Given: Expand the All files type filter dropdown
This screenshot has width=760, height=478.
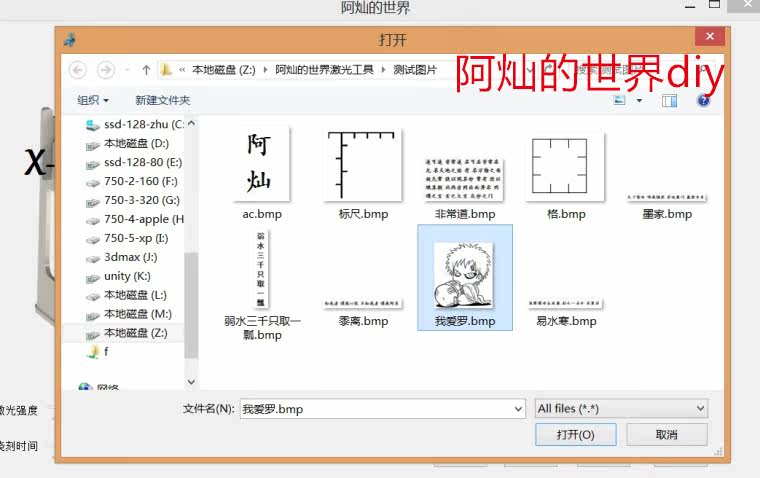Looking at the screenshot, I should coord(621,409).
